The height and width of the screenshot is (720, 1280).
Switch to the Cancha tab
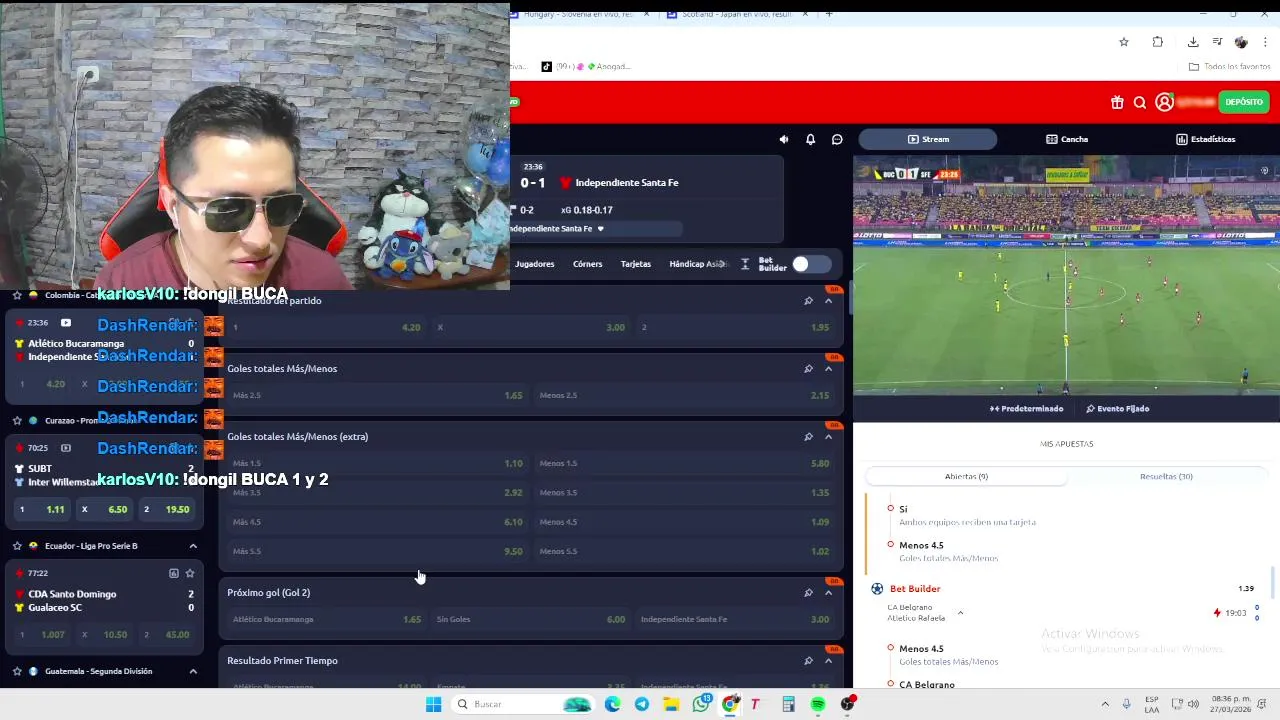[1067, 139]
